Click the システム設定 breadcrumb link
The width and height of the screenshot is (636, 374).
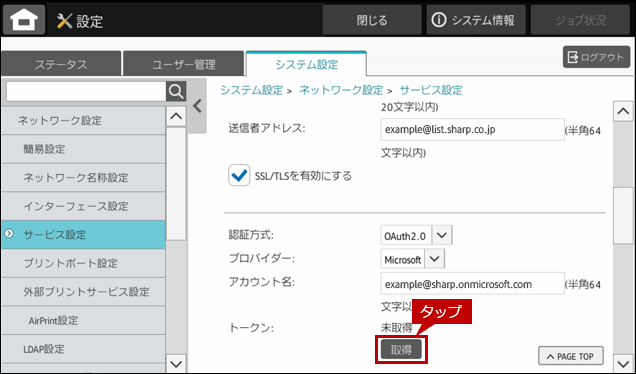click(x=251, y=90)
